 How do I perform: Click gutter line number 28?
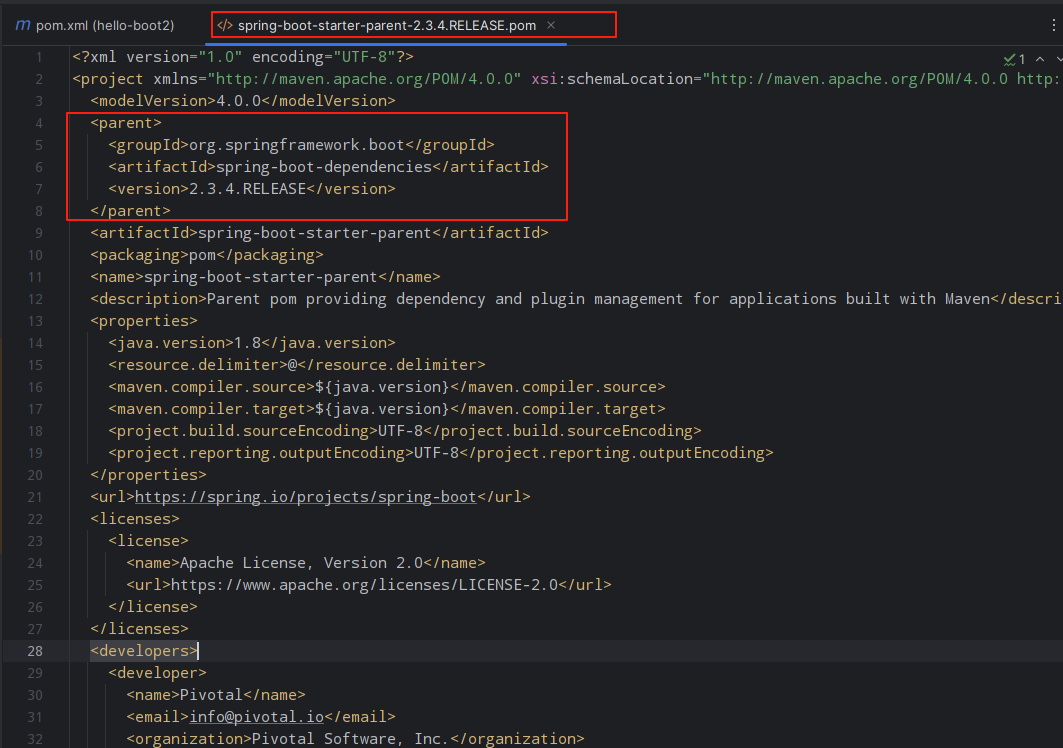coord(35,651)
